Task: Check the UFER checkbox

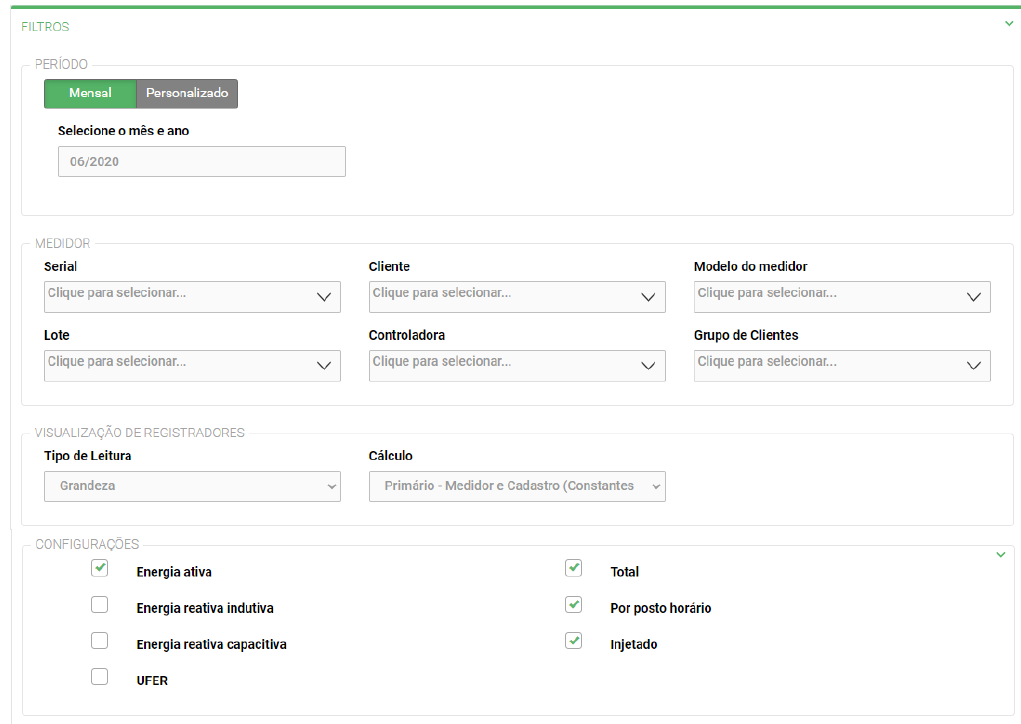Action: (x=100, y=676)
